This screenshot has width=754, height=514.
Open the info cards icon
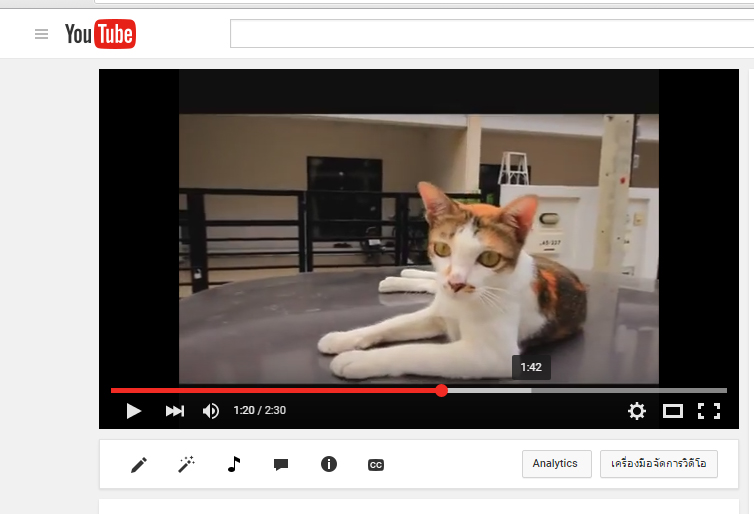[x=328, y=464]
